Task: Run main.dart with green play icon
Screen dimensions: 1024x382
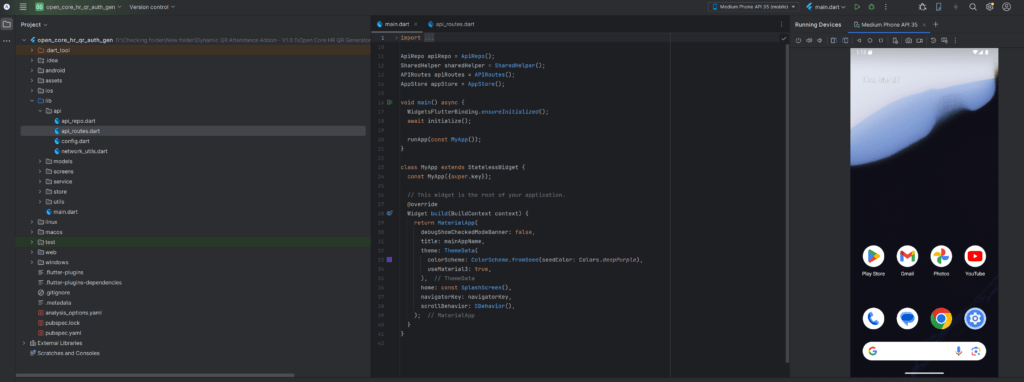Action: (857, 7)
